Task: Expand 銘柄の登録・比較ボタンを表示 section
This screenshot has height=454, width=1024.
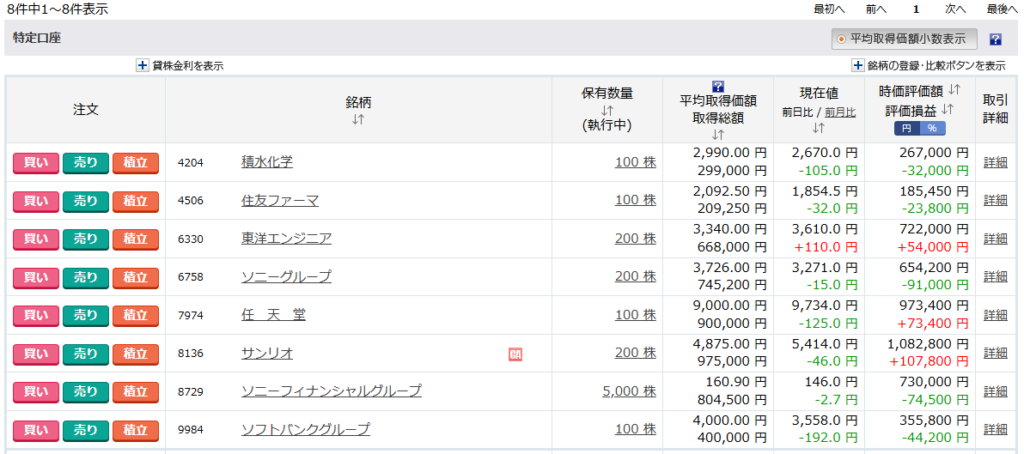Action: pos(858,65)
